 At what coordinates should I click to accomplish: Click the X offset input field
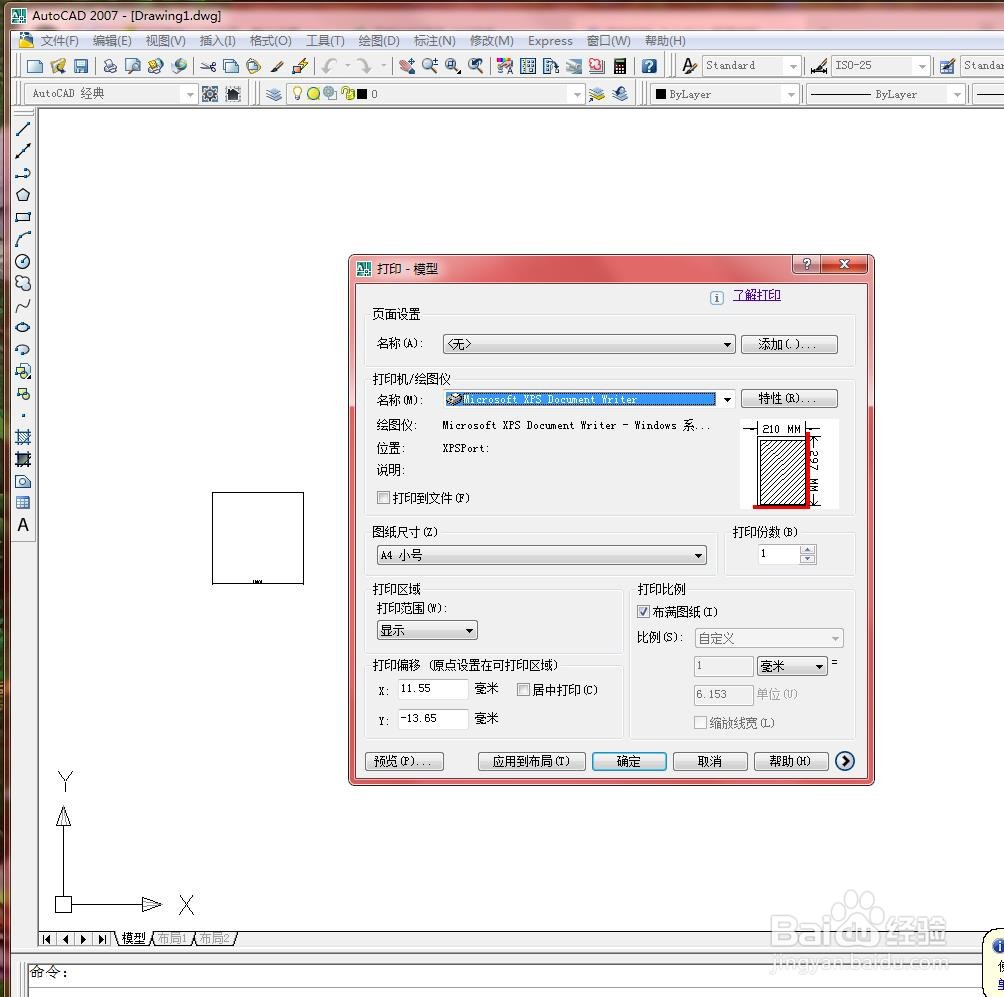click(x=433, y=688)
